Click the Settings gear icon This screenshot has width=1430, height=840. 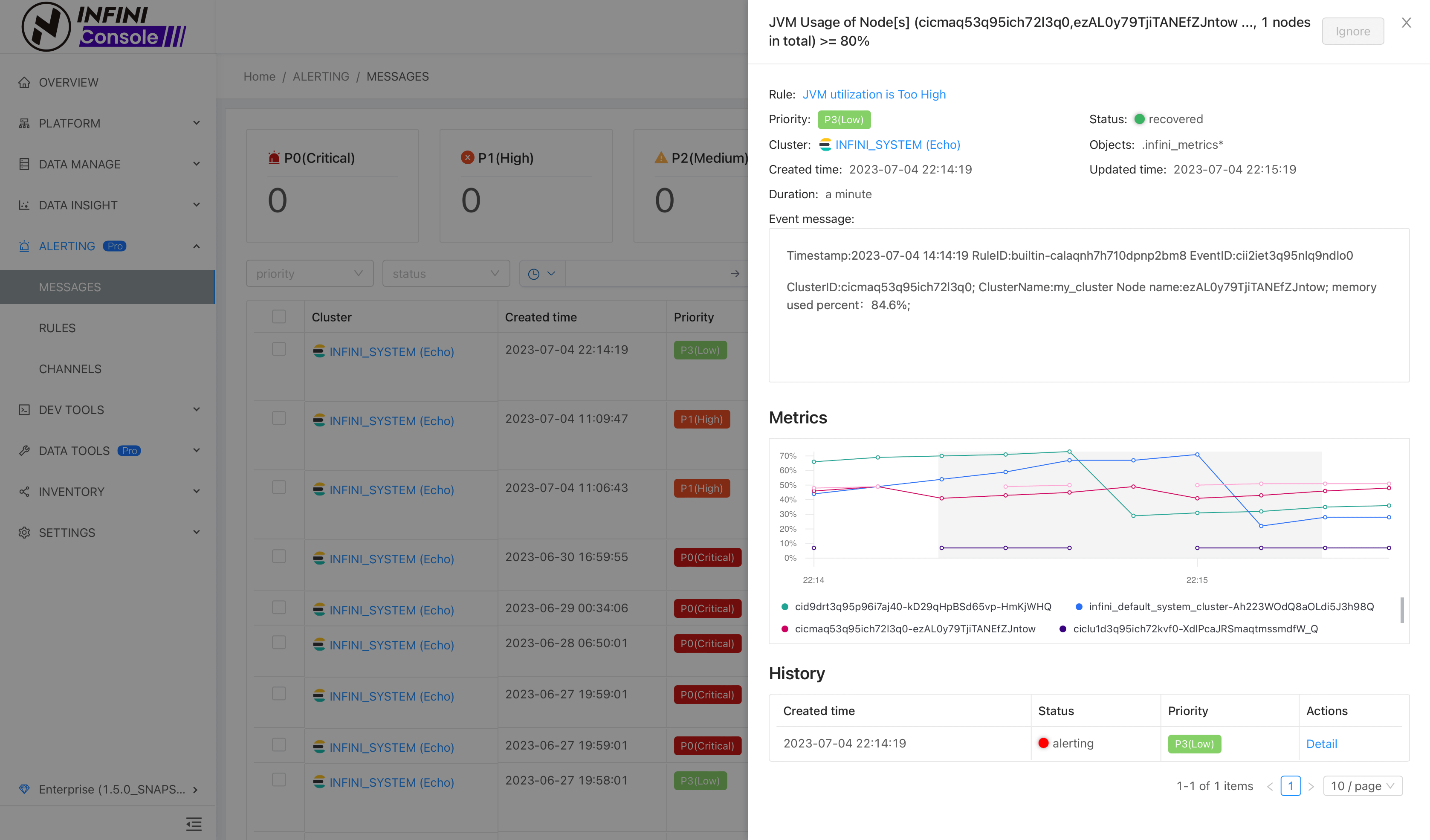(x=24, y=533)
